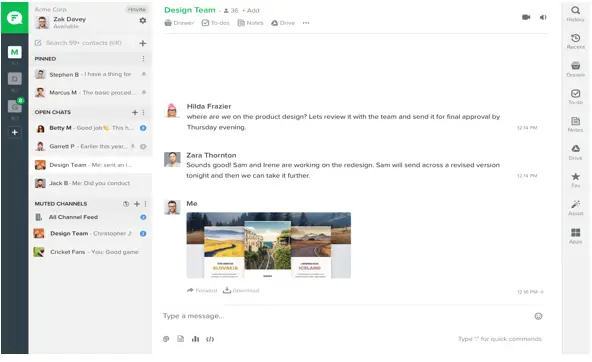
Task: Insert code snippet with the code icon
Action: point(210,339)
